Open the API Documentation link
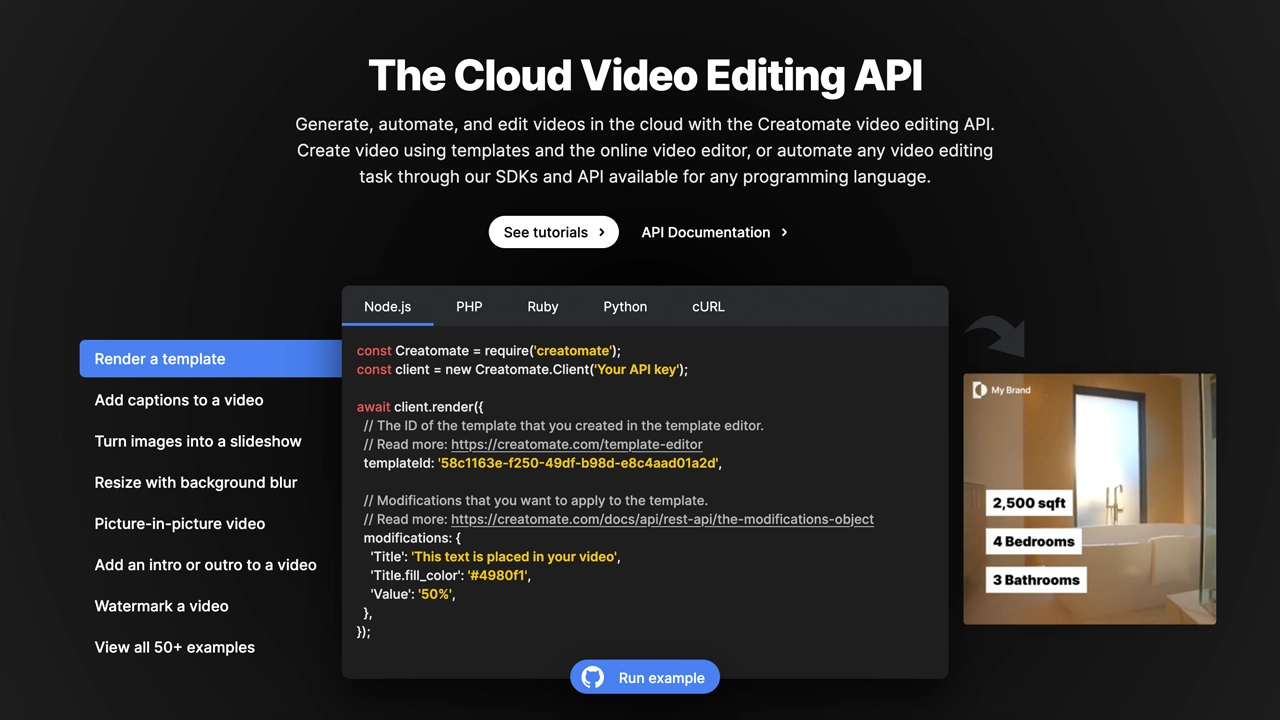The width and height of the screenshot is (1280, 720). (x=714, y=232)
